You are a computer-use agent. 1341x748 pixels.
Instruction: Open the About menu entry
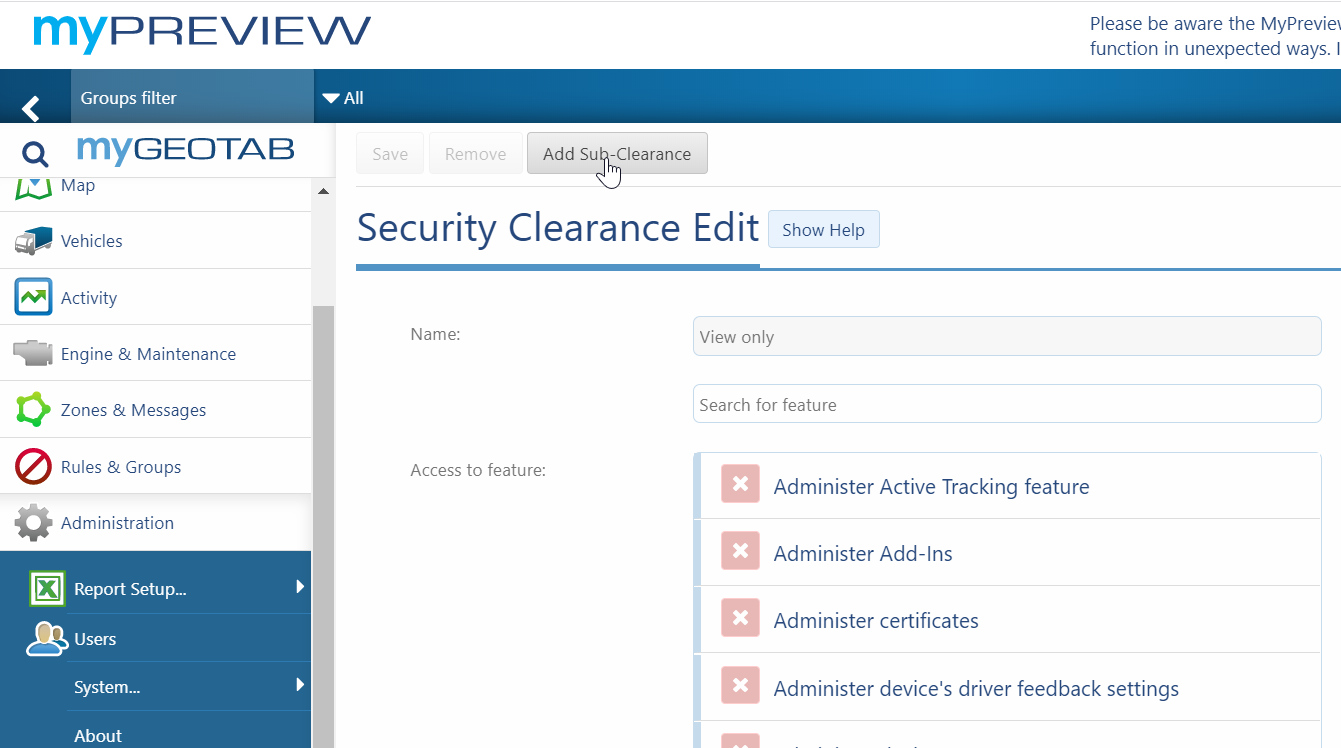click(x=98, y=735)
